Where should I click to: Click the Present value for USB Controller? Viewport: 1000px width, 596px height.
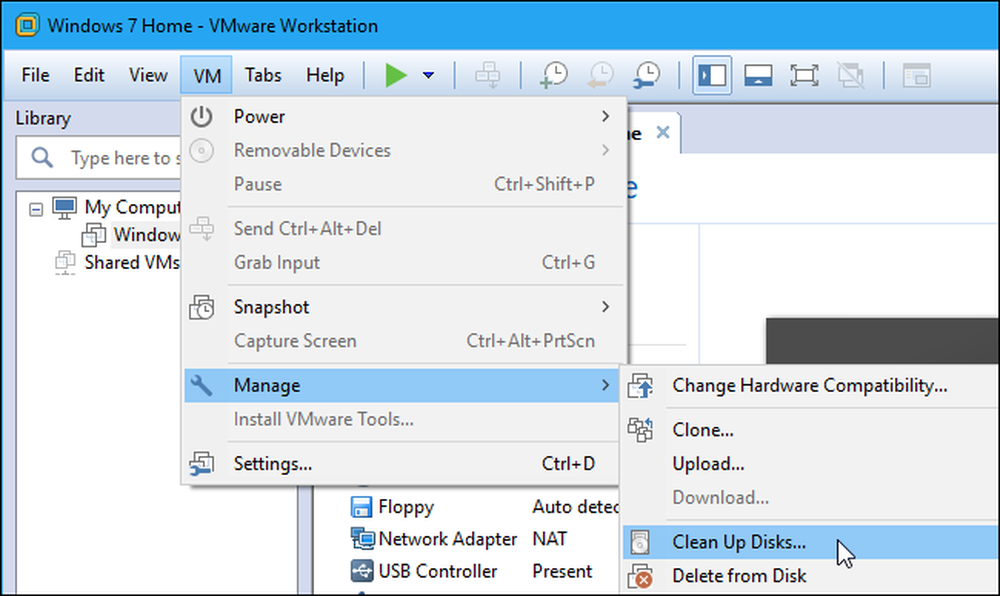click(562, 571)
